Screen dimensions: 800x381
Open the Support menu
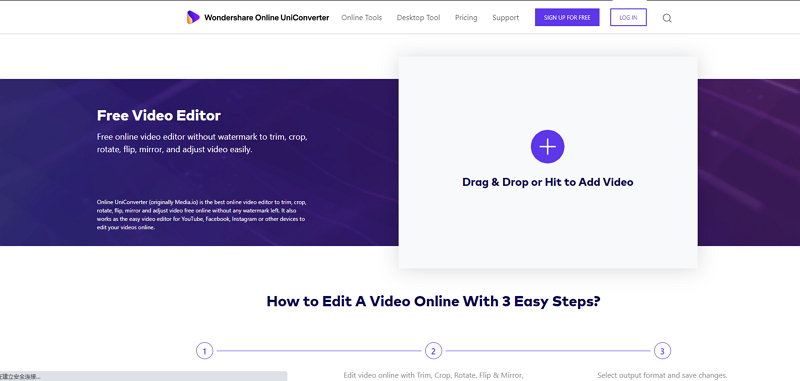point(506,18)
